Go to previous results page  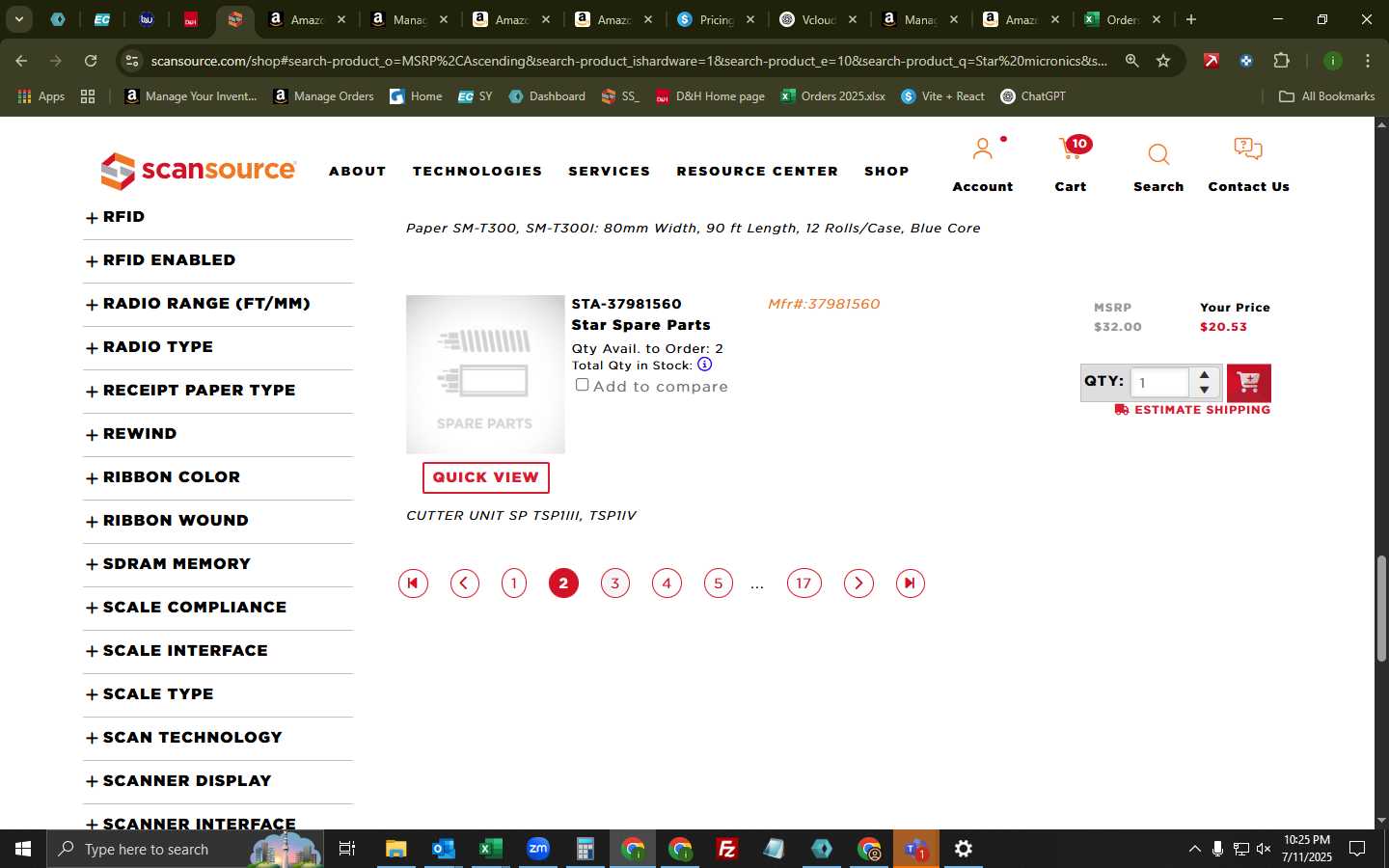[x=465, y=583]
